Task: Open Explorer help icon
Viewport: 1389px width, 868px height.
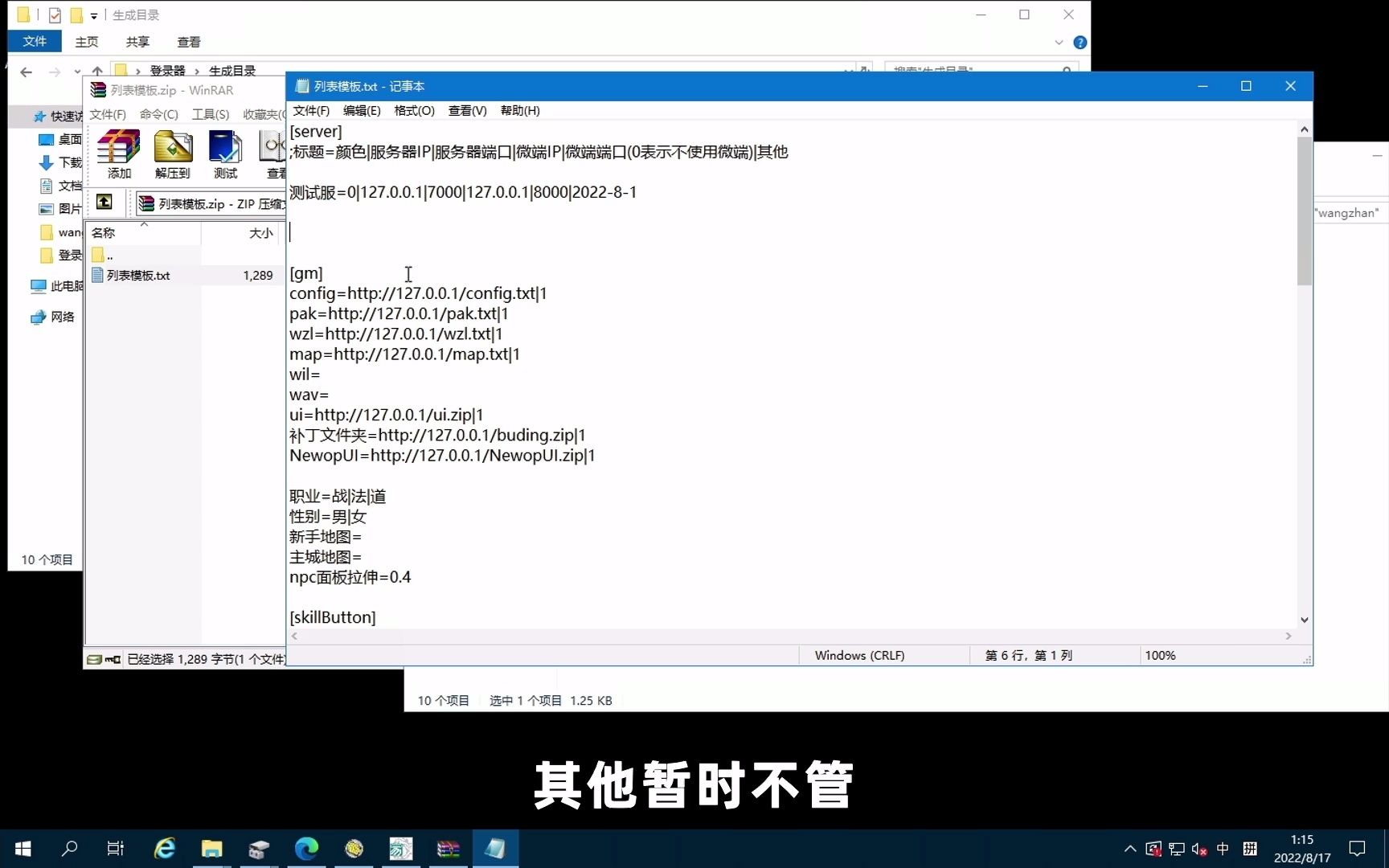Action: (x=1080, y=42)
